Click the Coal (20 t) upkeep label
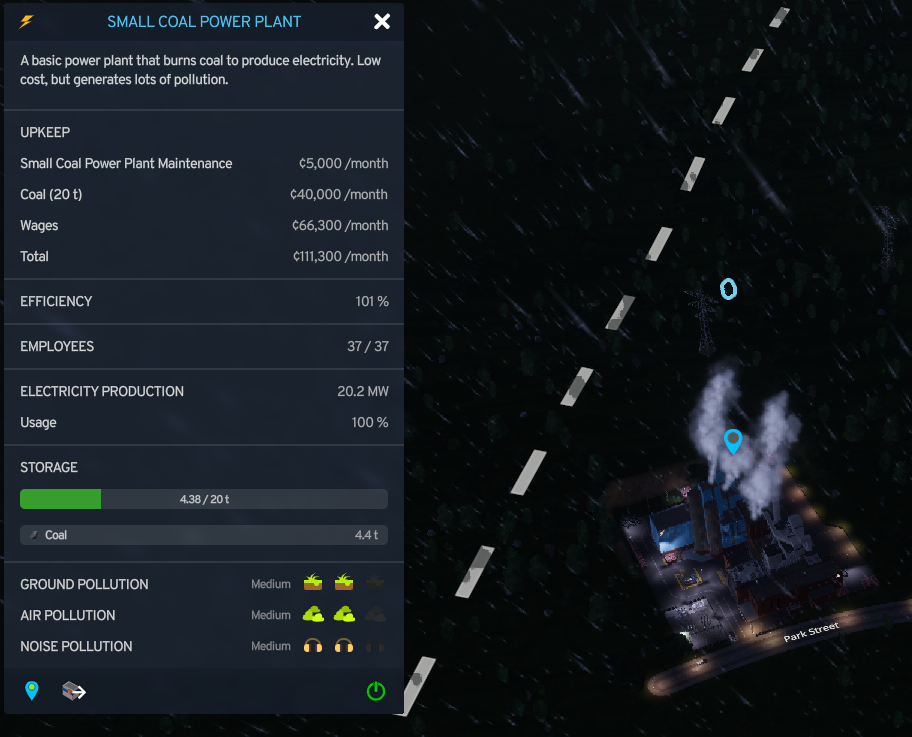The height and width of the screenshot is (737, 912). click(51, 194)
